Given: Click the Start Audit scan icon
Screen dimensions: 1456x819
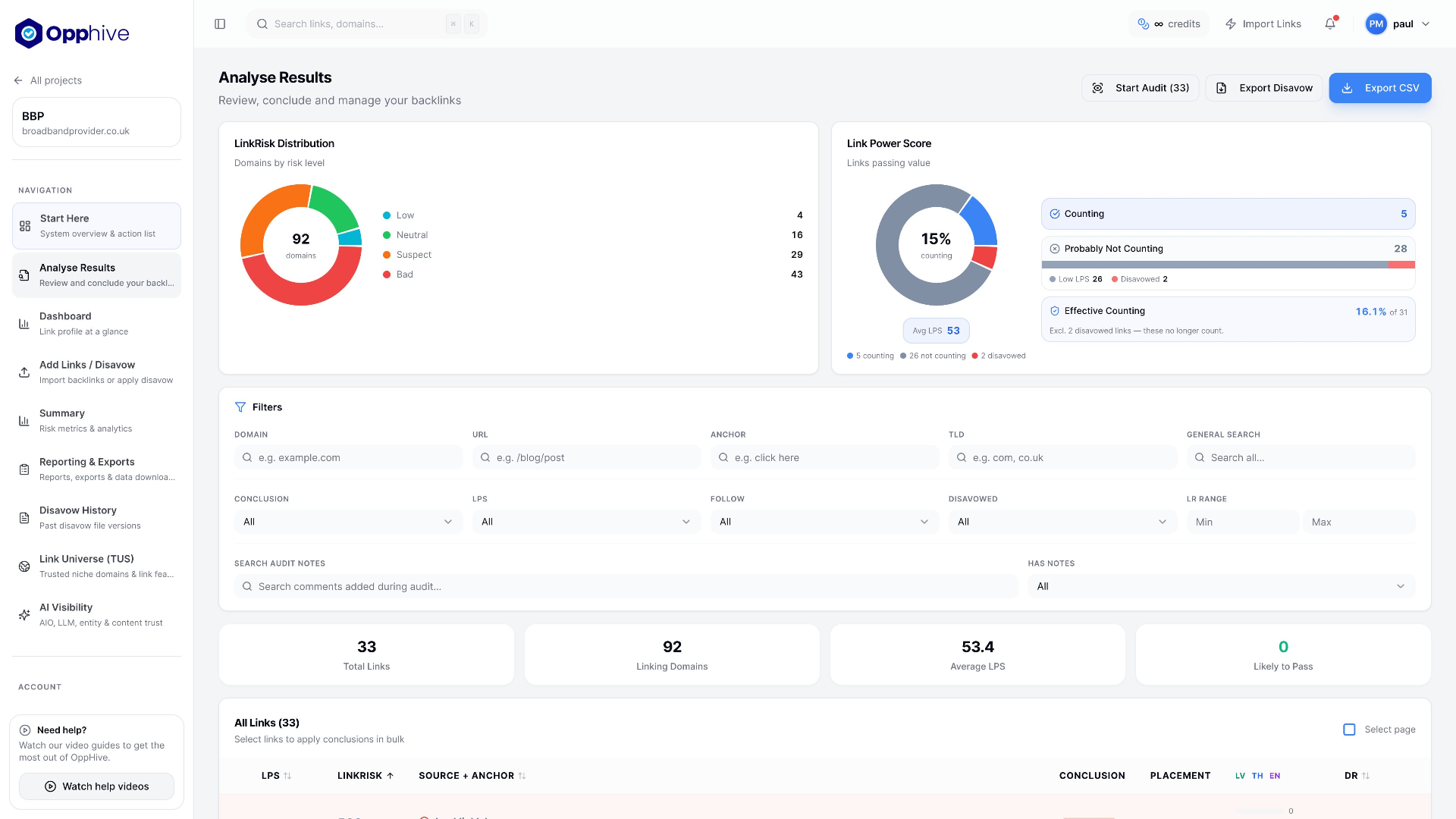Looking at the screenshot, I should [x=1097, y=88].
